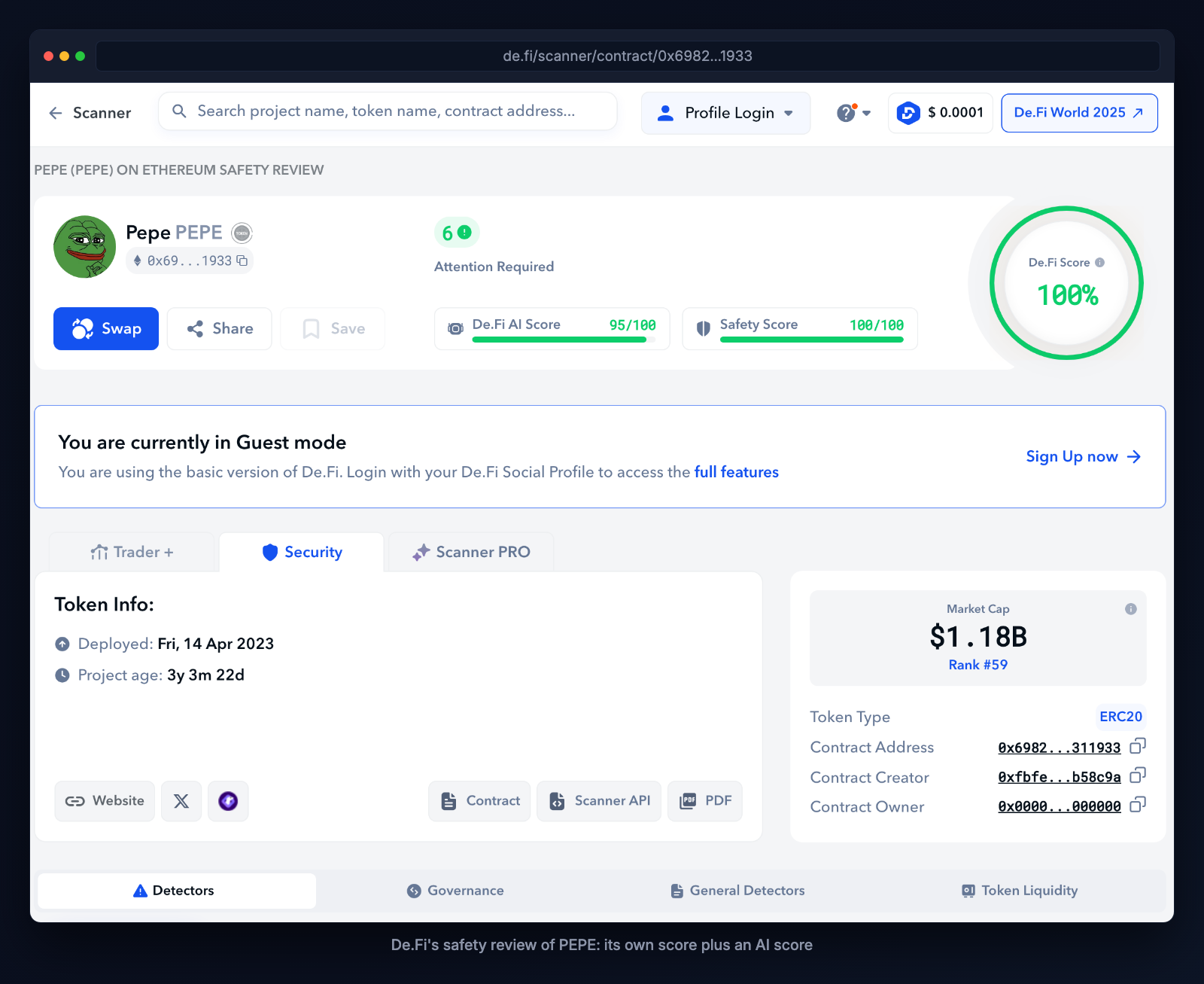The height and width of the screenshot is (984, 1204).
Task: Click the De.Fi Score info icon
Action: (x=1099, y=263)
